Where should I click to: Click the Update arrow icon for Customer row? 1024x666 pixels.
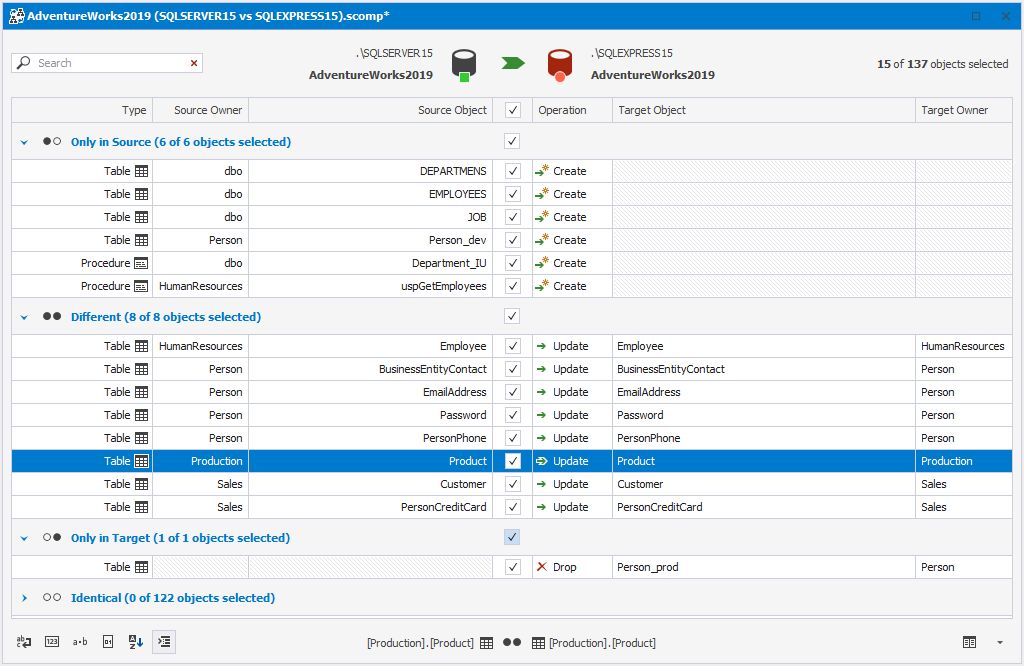point(541,484)
